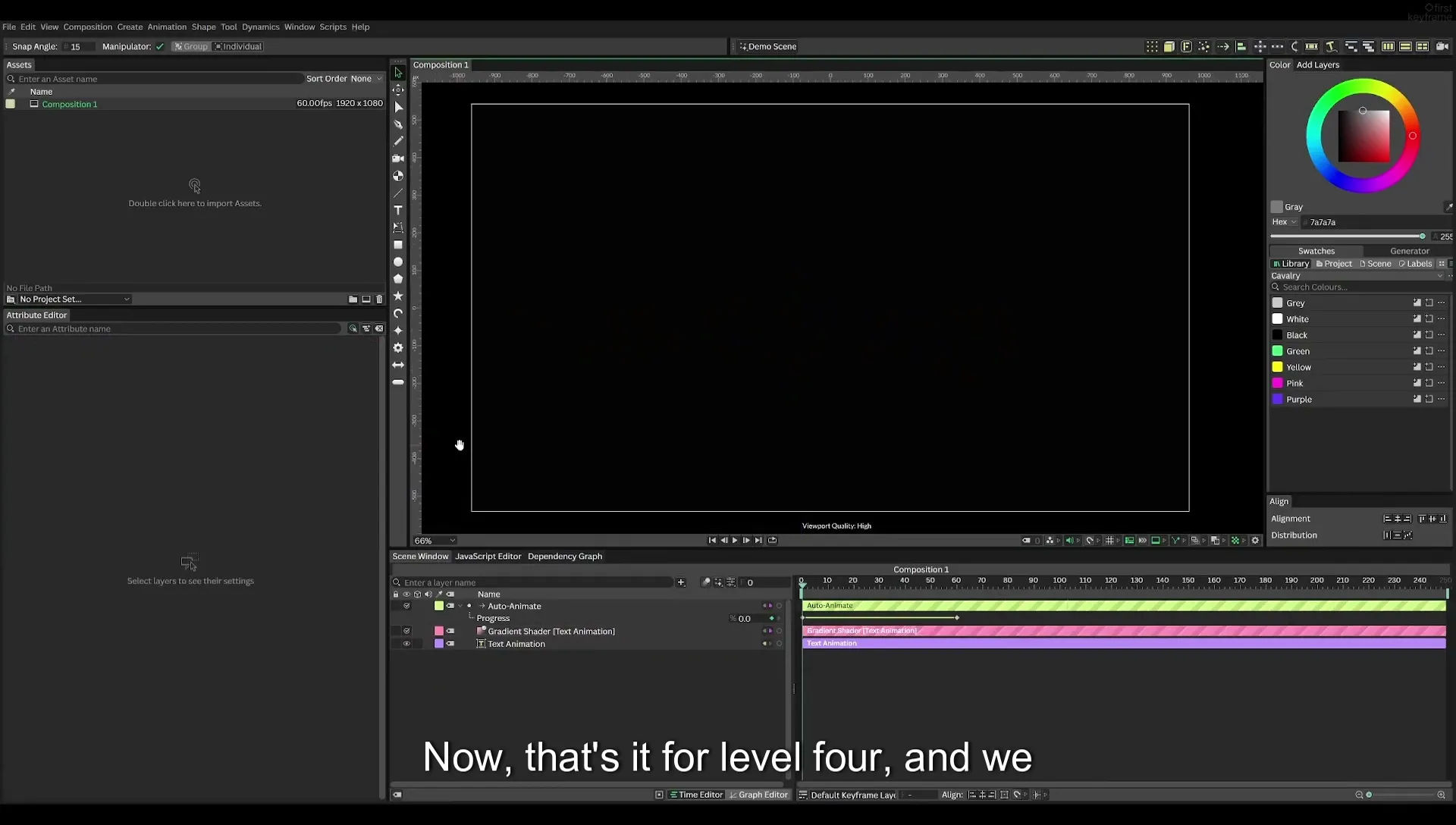
Task: Select the Polygon shape tool
Action: click(398, 279)
